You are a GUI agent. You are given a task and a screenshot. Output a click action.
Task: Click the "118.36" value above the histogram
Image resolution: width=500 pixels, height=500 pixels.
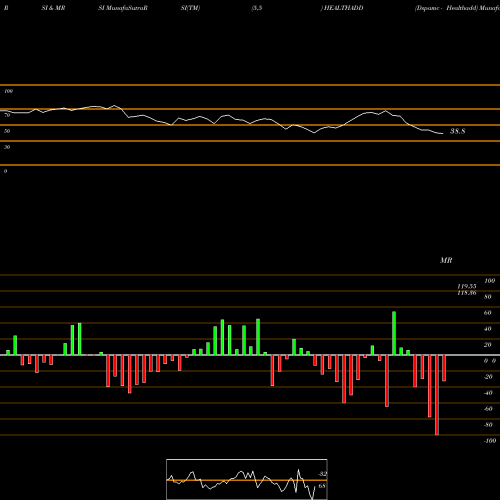(x=467, y=293)
